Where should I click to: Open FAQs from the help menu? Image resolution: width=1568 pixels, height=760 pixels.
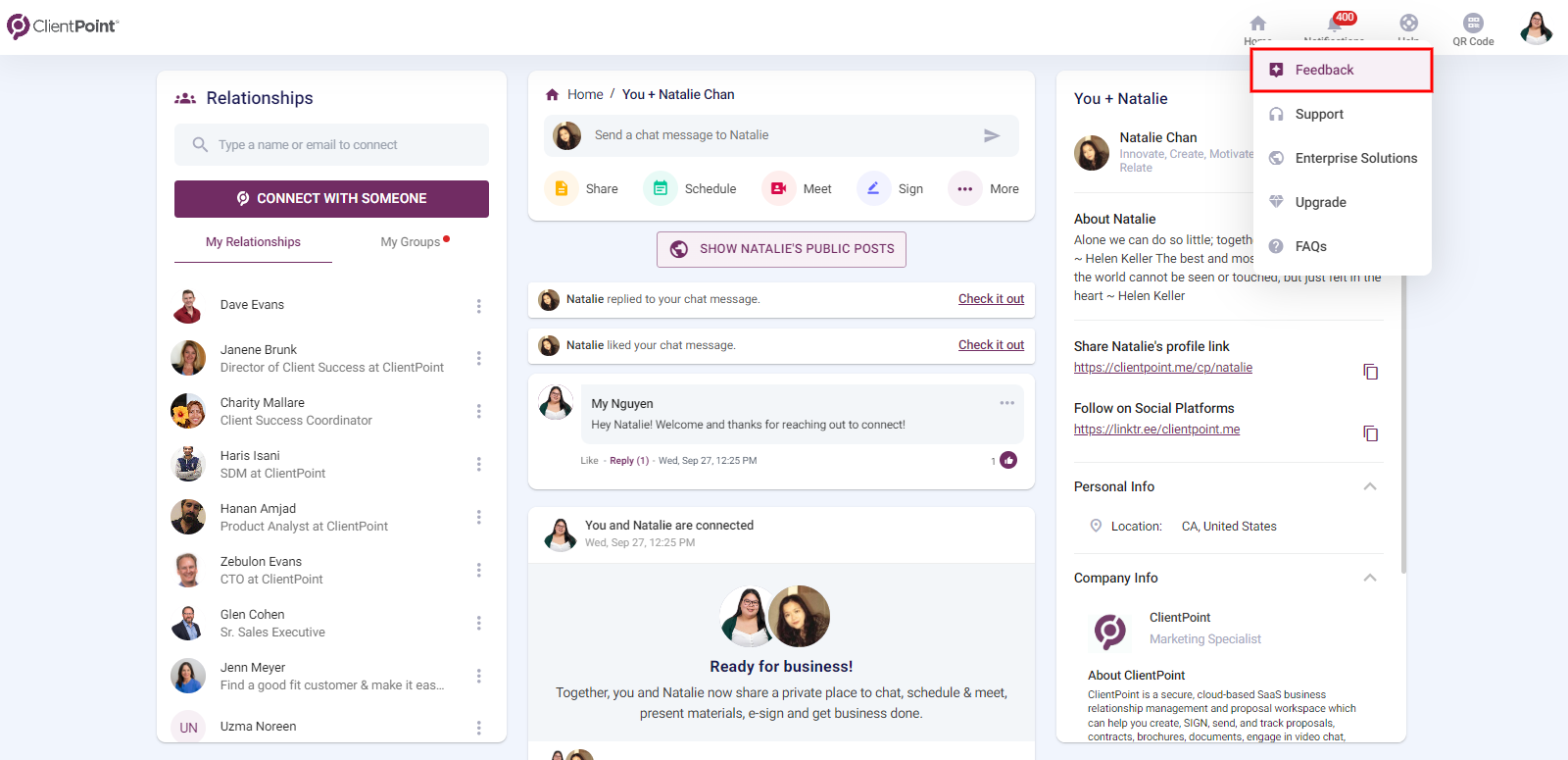(1342, 246)
